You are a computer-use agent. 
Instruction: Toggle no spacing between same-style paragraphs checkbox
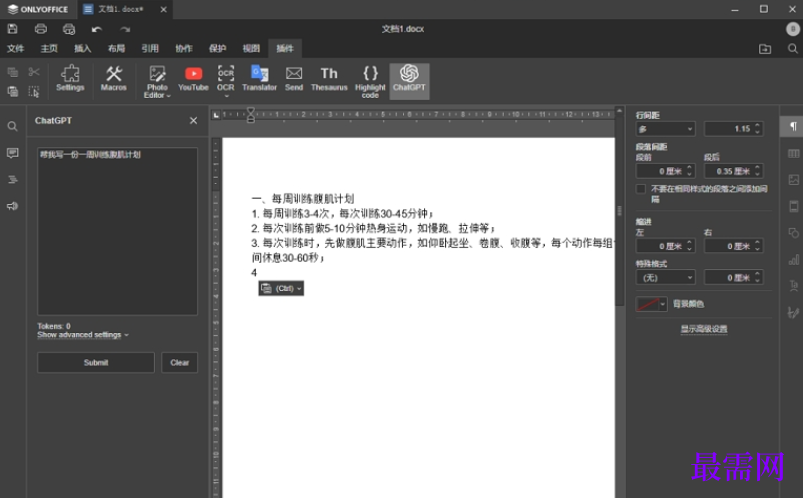click(x=641, y=189)
